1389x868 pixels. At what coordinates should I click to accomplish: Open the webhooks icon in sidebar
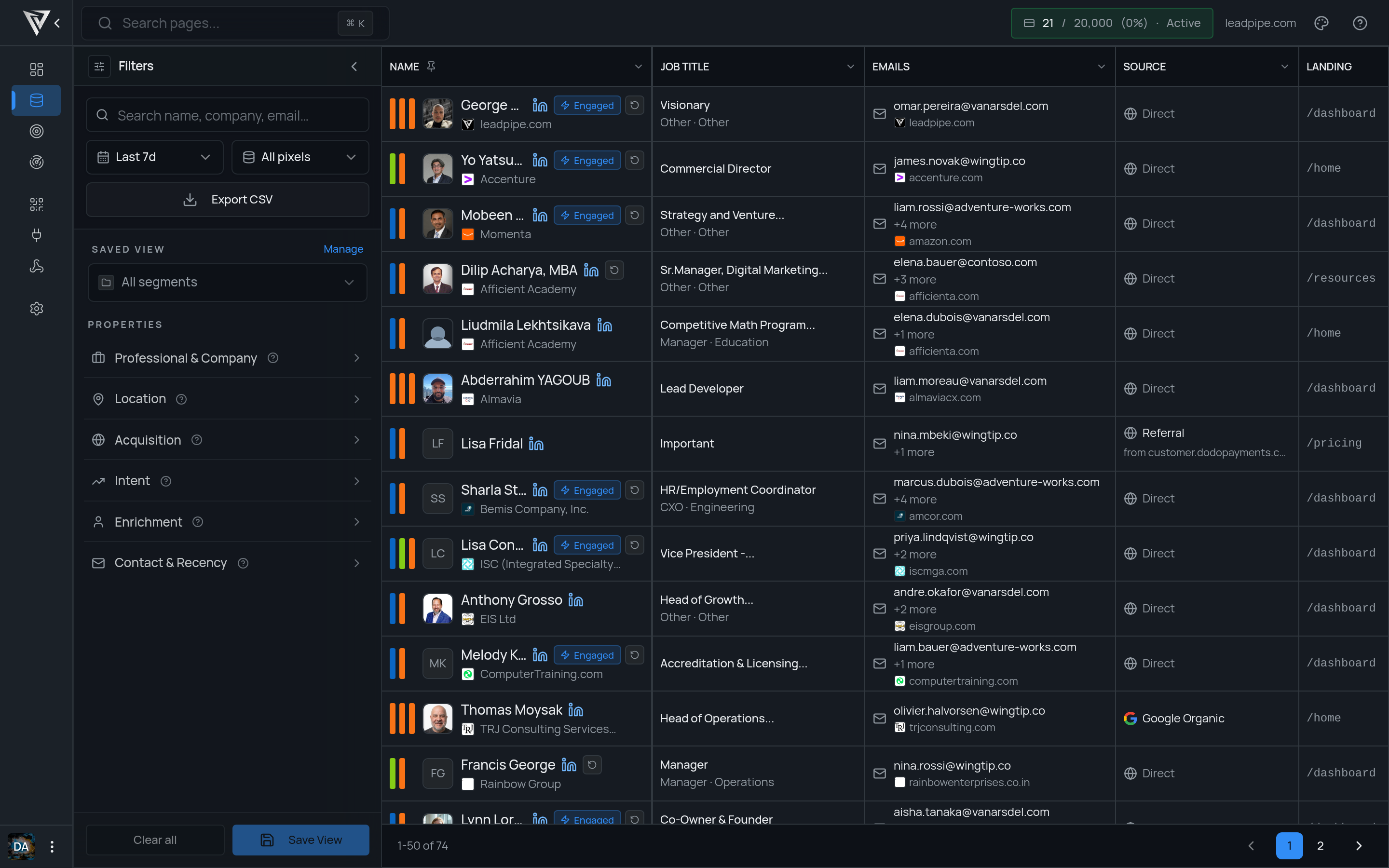pyautogui.click(x=36, y=266)
